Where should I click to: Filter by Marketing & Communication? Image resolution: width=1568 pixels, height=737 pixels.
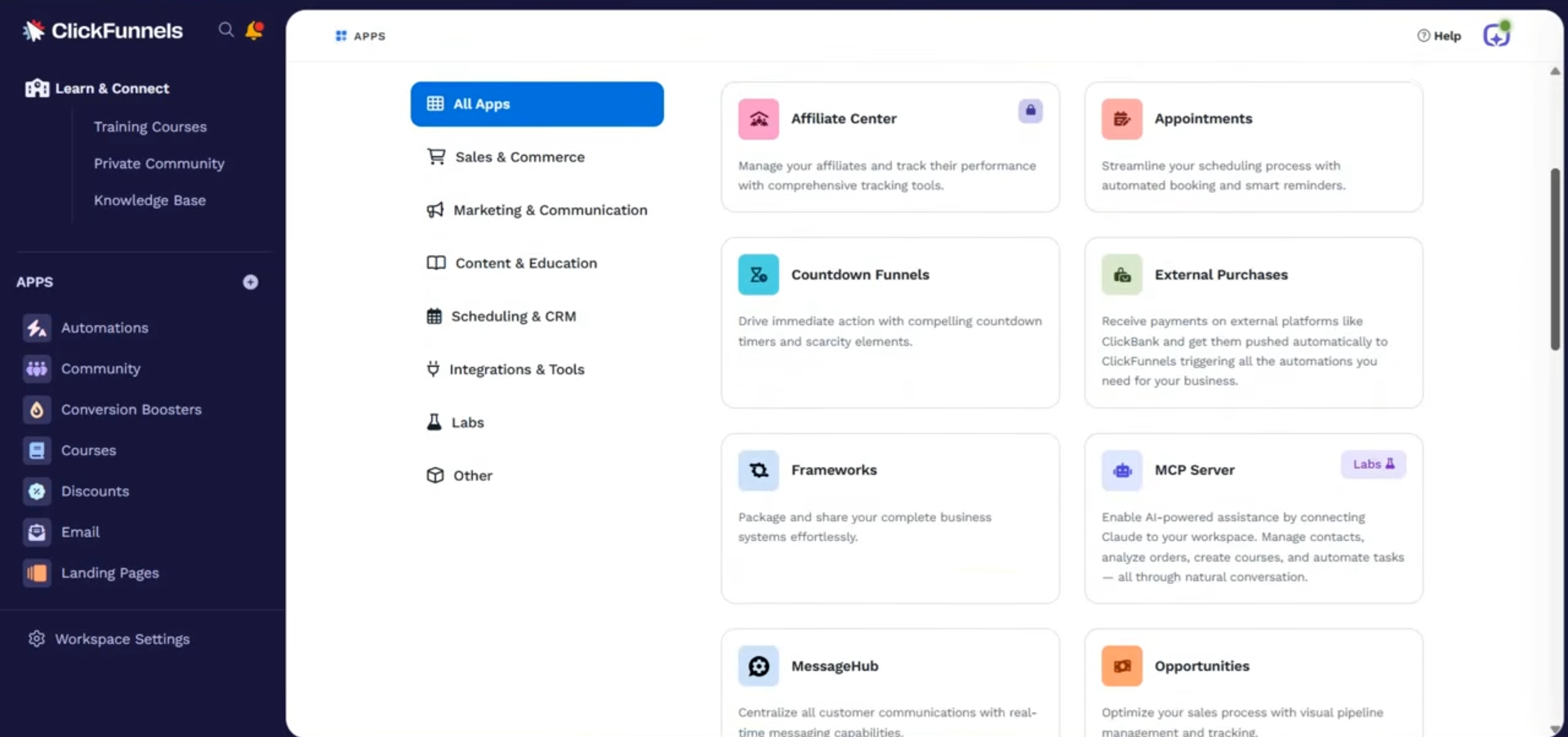(537, 210)
